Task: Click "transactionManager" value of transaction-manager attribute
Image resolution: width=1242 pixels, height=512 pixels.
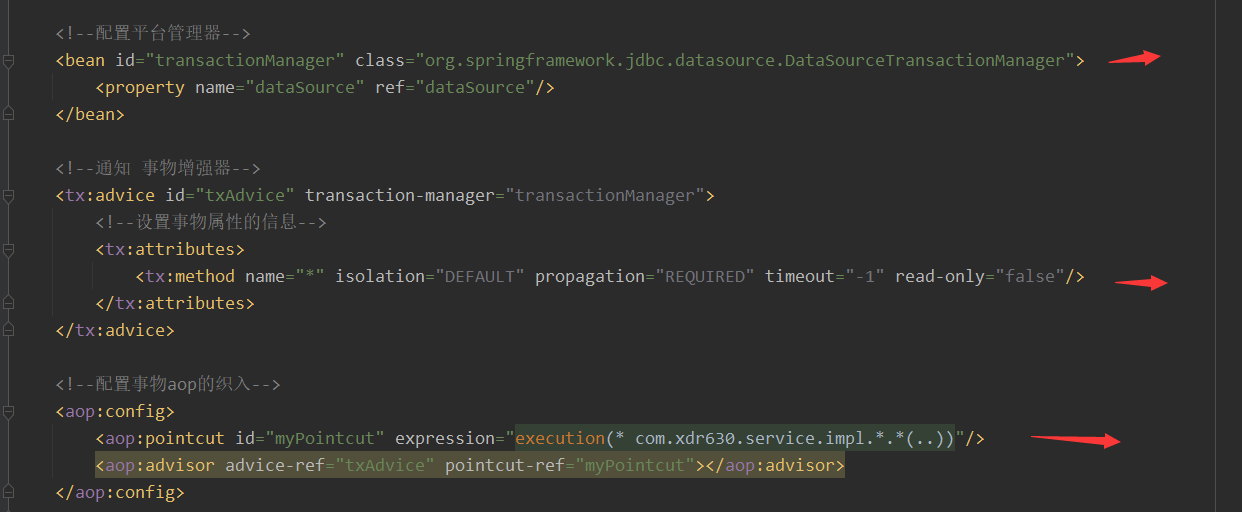Action: click(605, 196)
